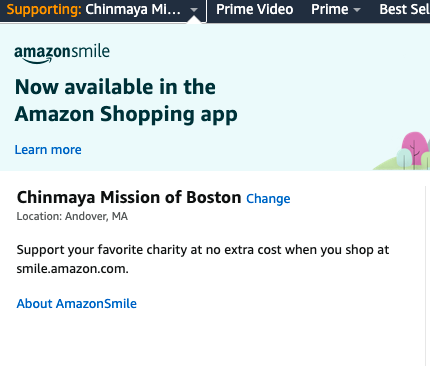The image size is (430, 366).
Task: Click the amazonsmile logo in banner
Action: coord(62,54)
